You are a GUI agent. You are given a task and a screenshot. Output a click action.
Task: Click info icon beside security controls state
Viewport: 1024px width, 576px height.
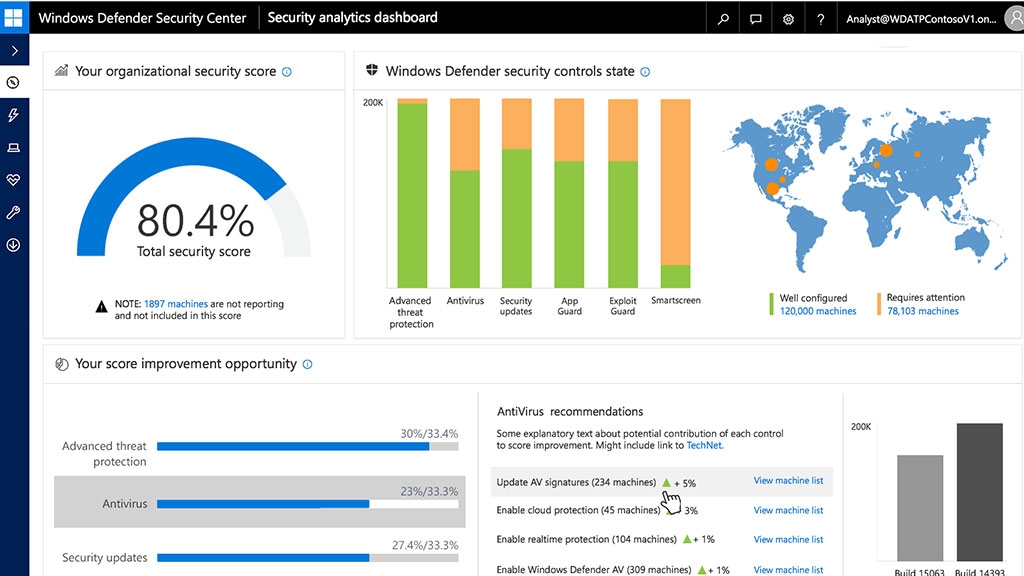coord(645,72)
